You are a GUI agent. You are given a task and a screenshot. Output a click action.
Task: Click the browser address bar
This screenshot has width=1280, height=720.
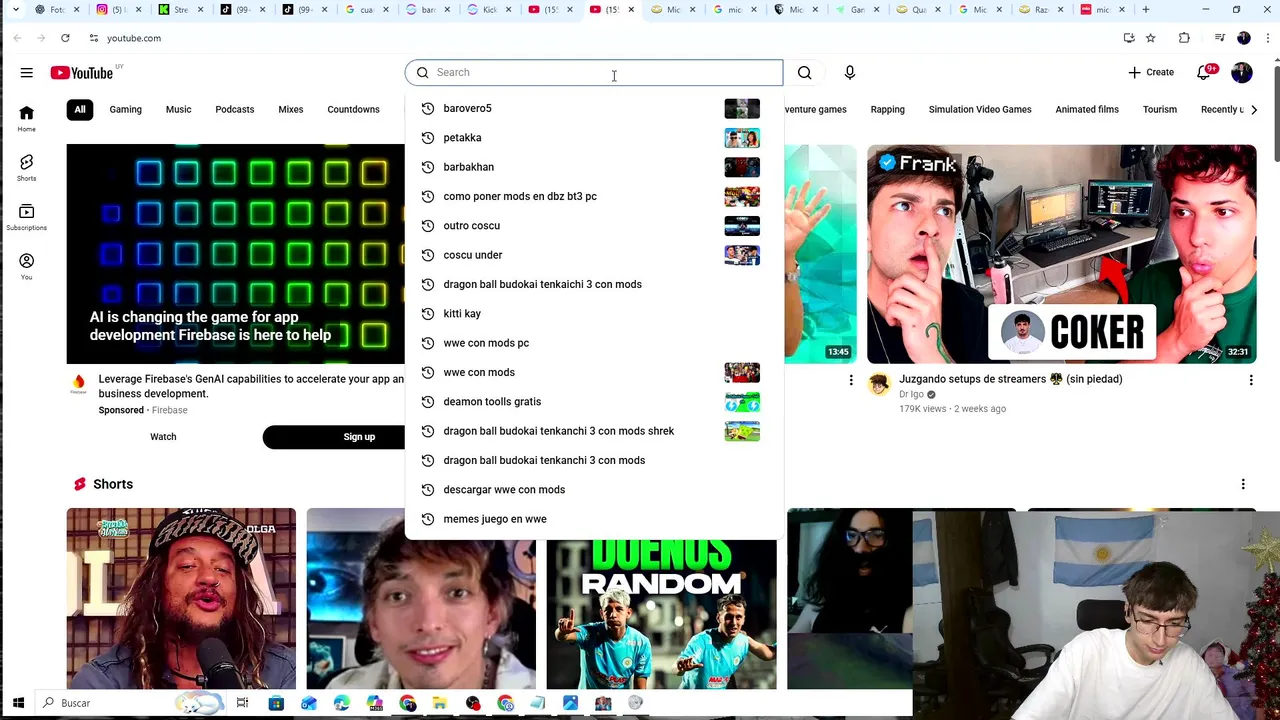click(x=600, y=38)
